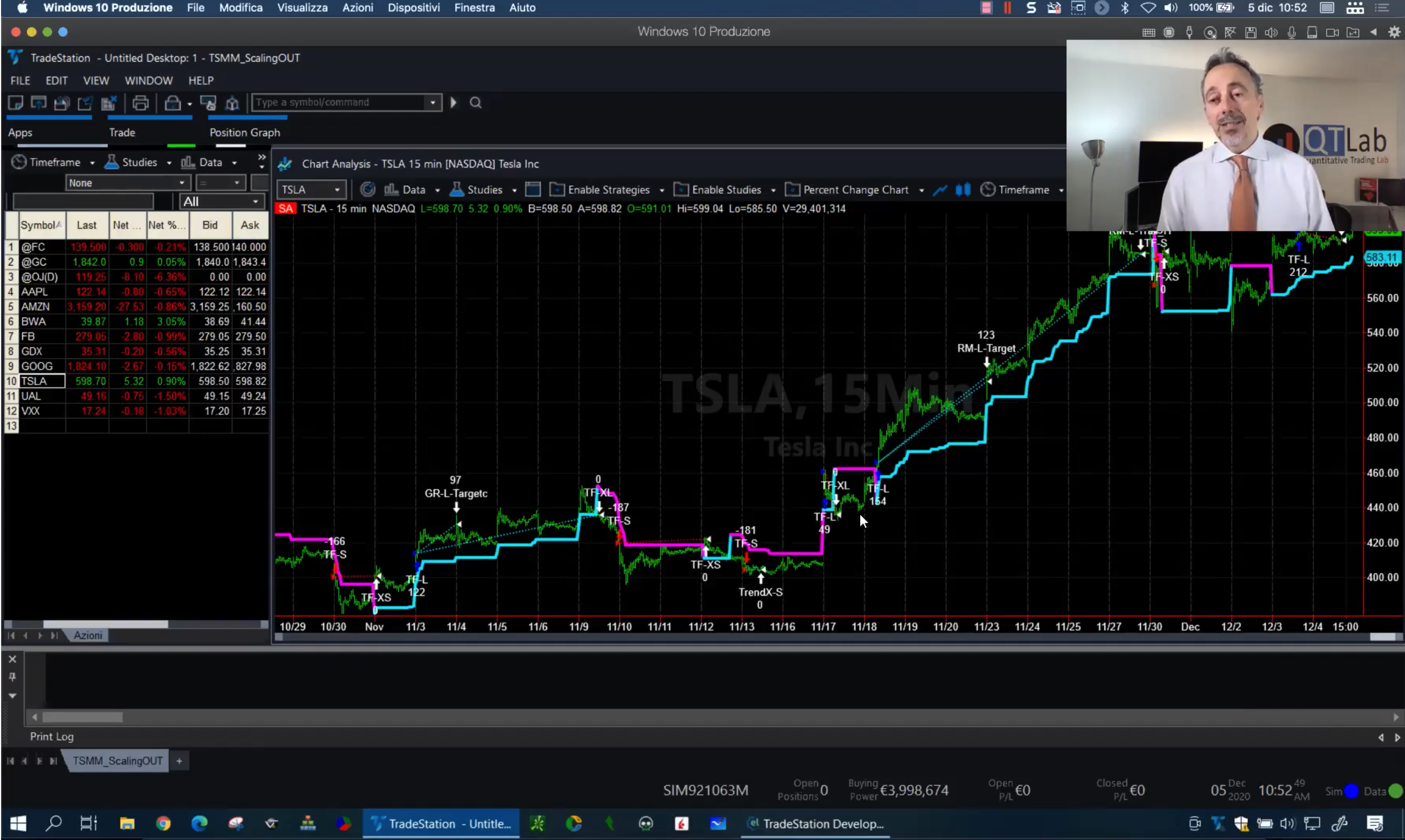
Task: Select the TSLA row in symbol list
Action: (136, 381)
